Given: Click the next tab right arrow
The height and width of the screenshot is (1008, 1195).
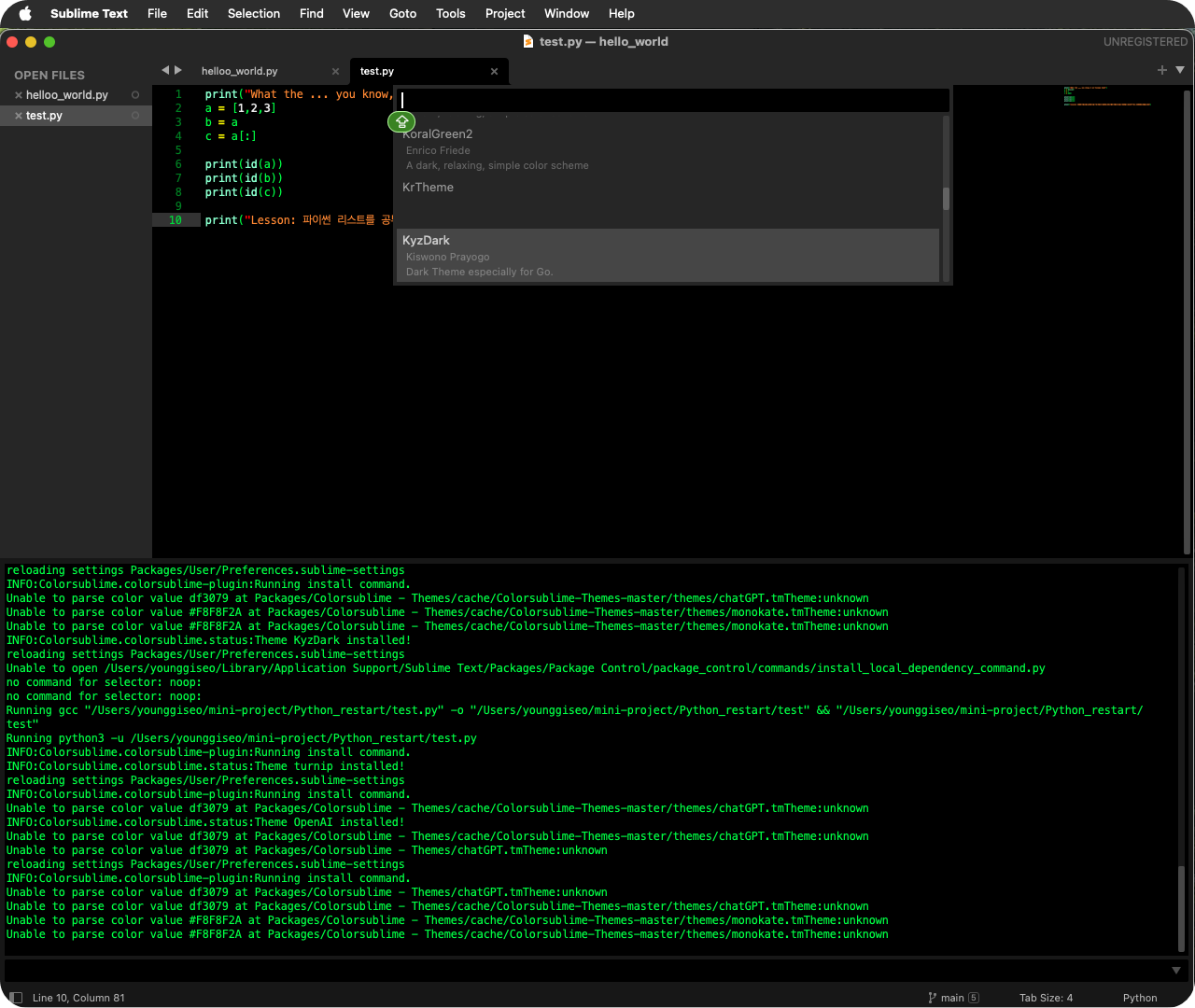Looking at the screenshot, I should (x=178, y=70).
